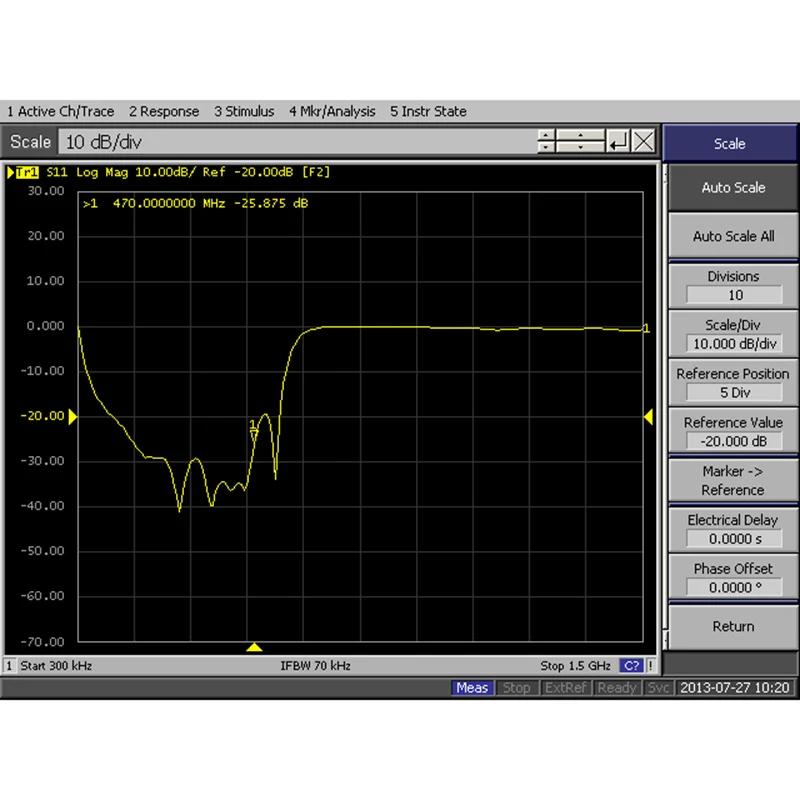Image resolution: width=800 pixels, height=800 pixels.
Task: Open the 3 Stimulus menu
Action: [244, 111]
